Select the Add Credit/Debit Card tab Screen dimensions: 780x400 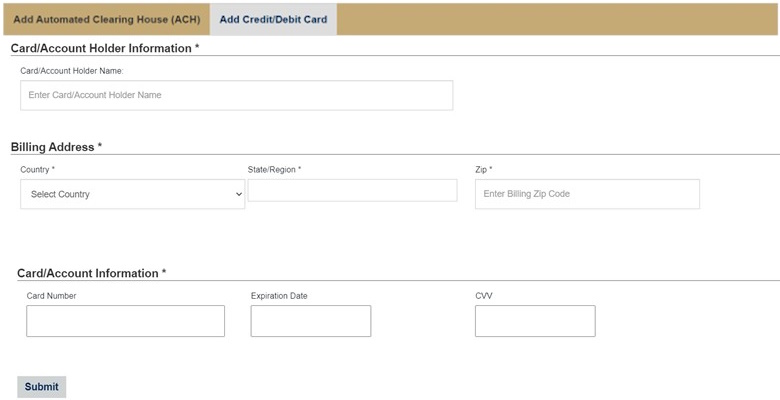[273, 19]
